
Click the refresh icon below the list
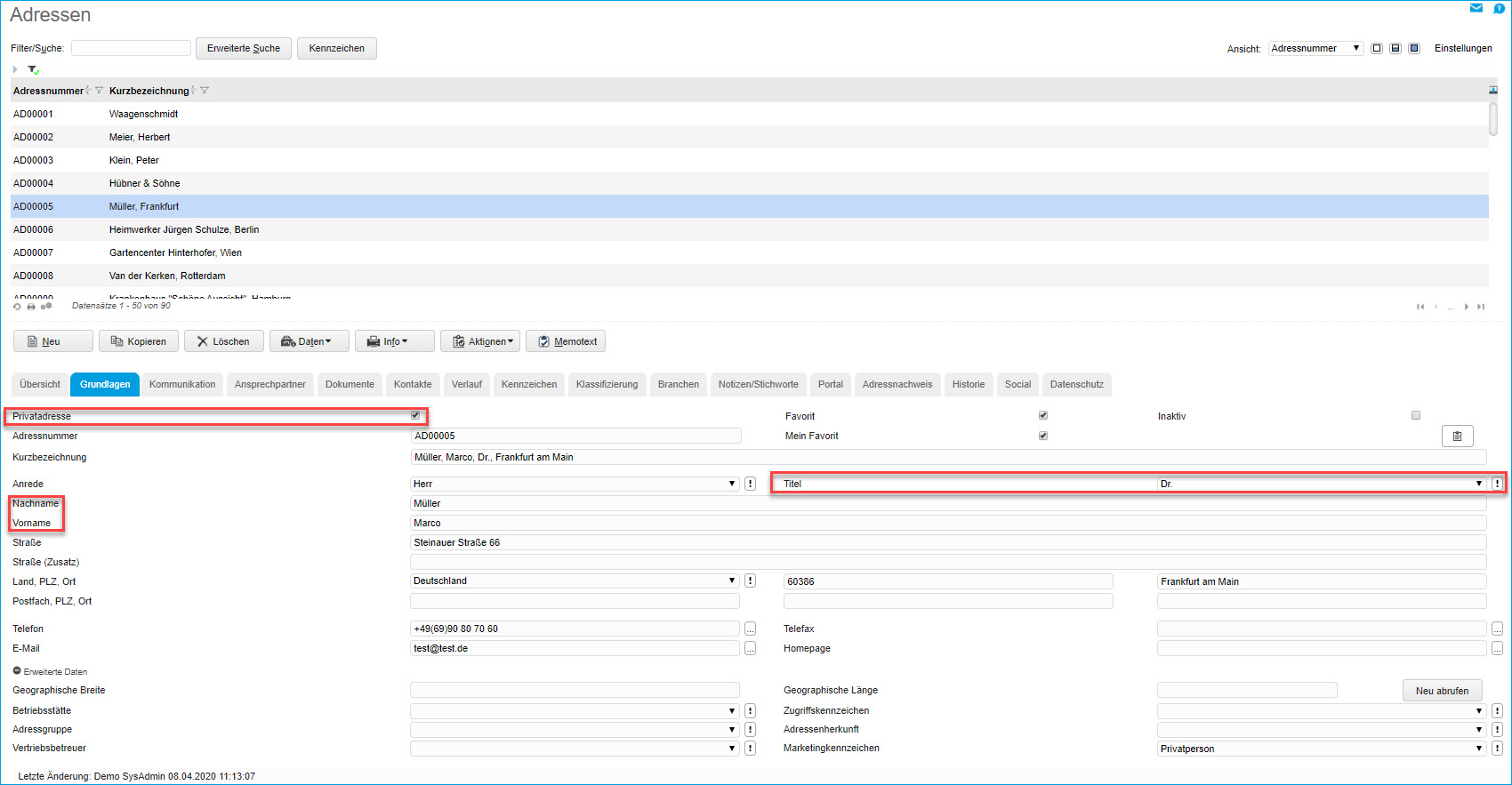(x=17, y=307)
